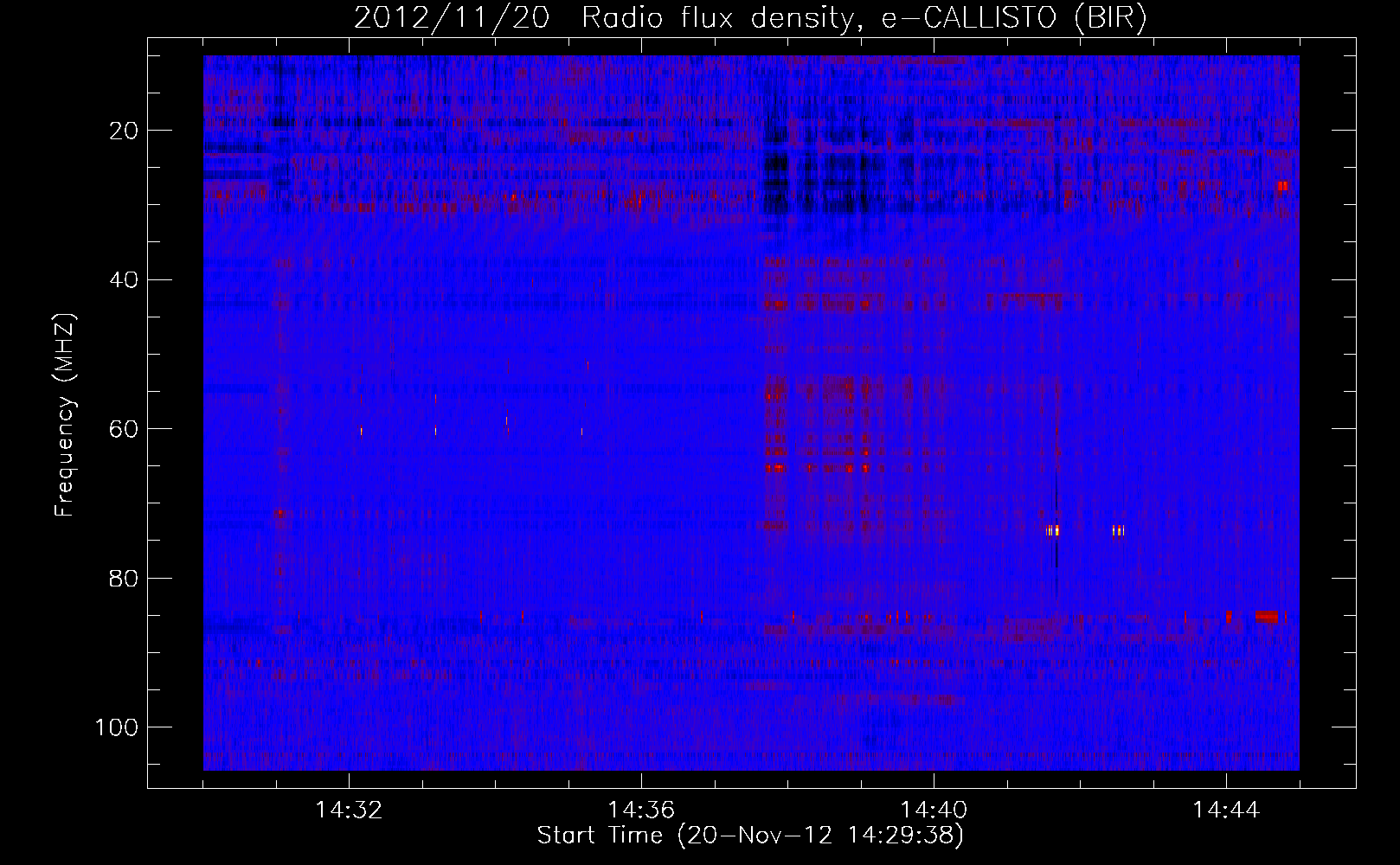1400x865 pixels.
Task: Click the 14:36 time tick label
Action: pyautogui.click(x=642, y=811)
